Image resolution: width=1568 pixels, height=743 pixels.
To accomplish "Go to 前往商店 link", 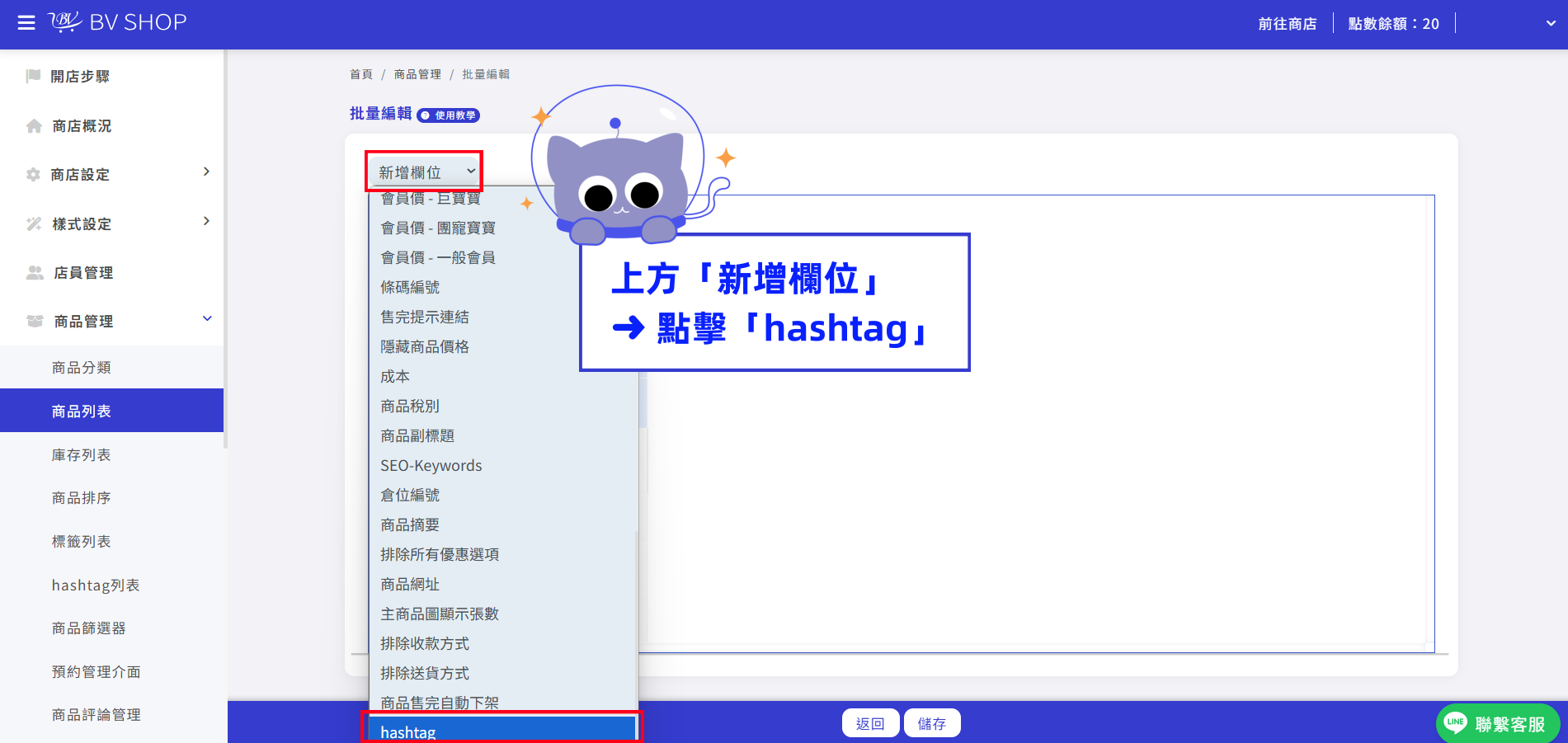I will coord(1288,24).
